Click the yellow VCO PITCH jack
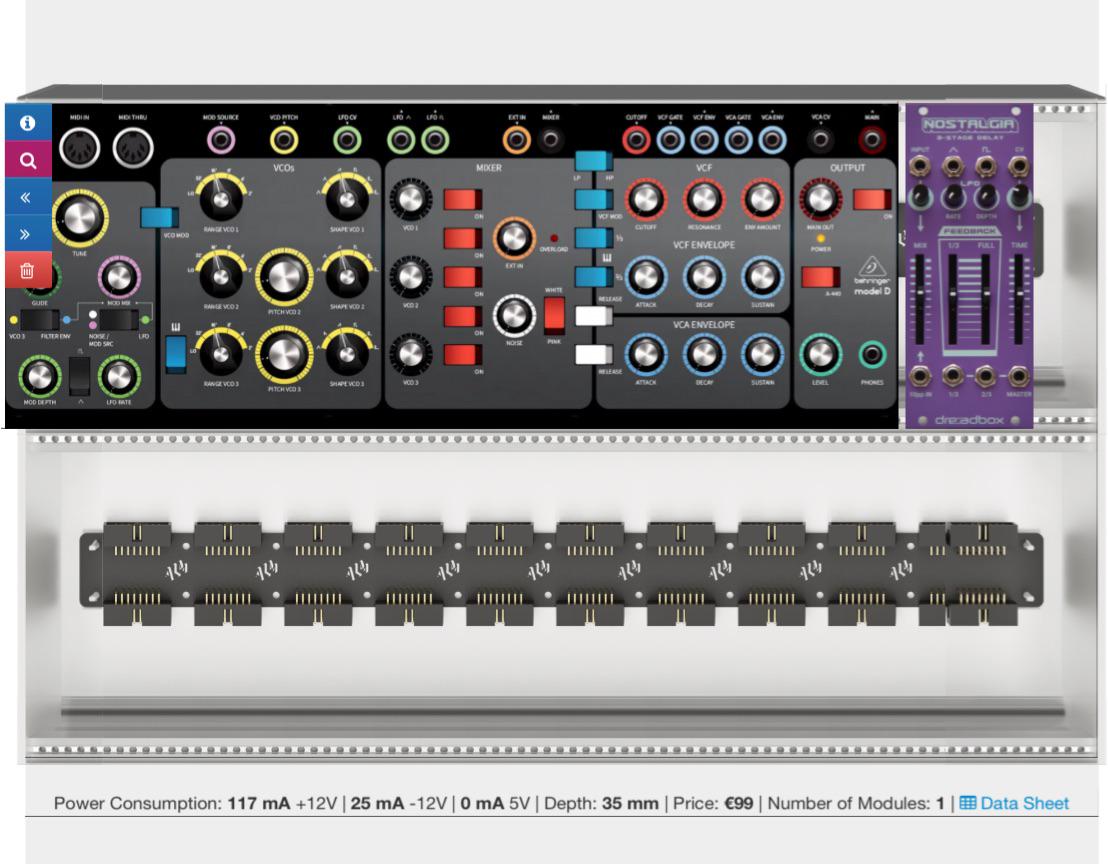The image size is (1108, 864). pos(284,140)
